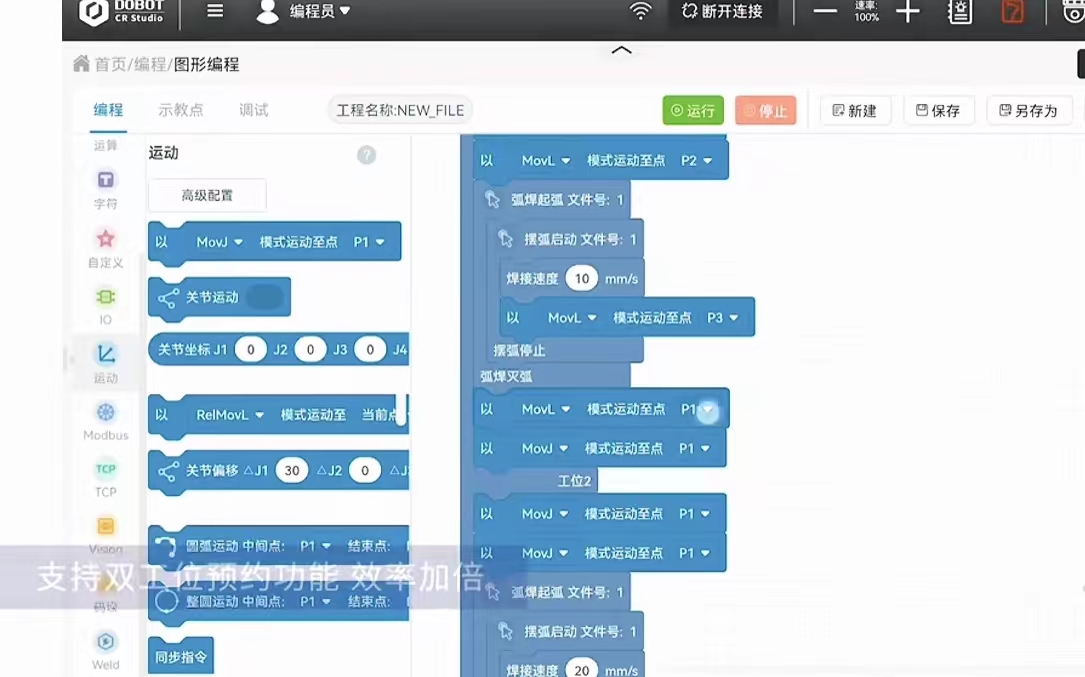The height and width of the screenshot is (677, 1085).
Task: Open the IO block category
Action: [x=105, y=297]
